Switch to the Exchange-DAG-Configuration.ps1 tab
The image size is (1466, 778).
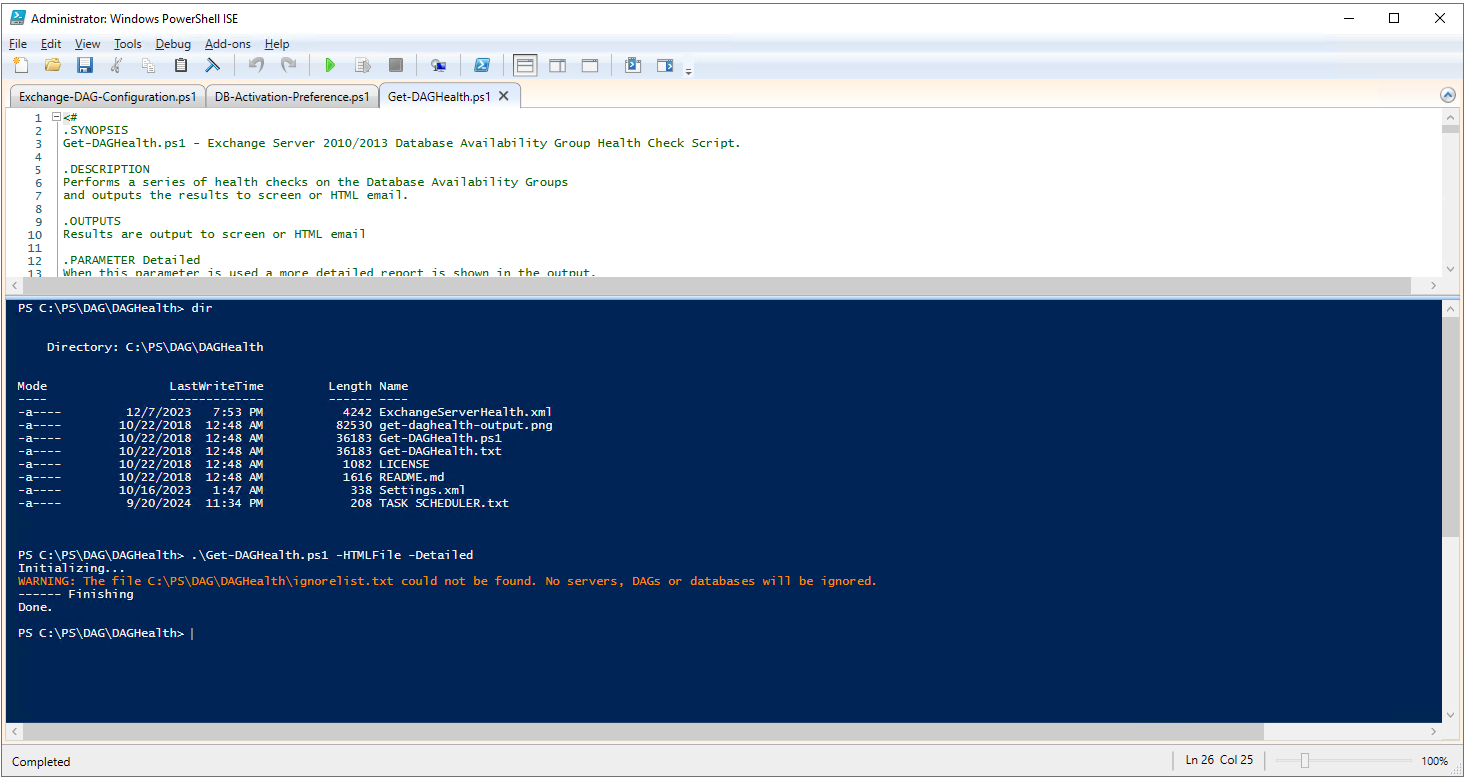(108, 97)
